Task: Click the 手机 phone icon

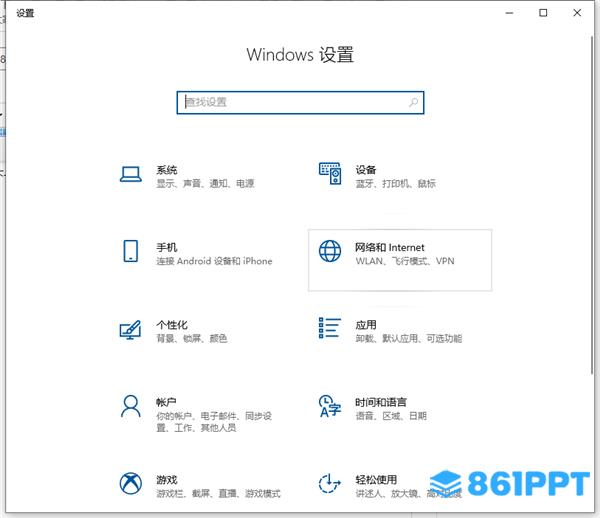Action: 130,251
